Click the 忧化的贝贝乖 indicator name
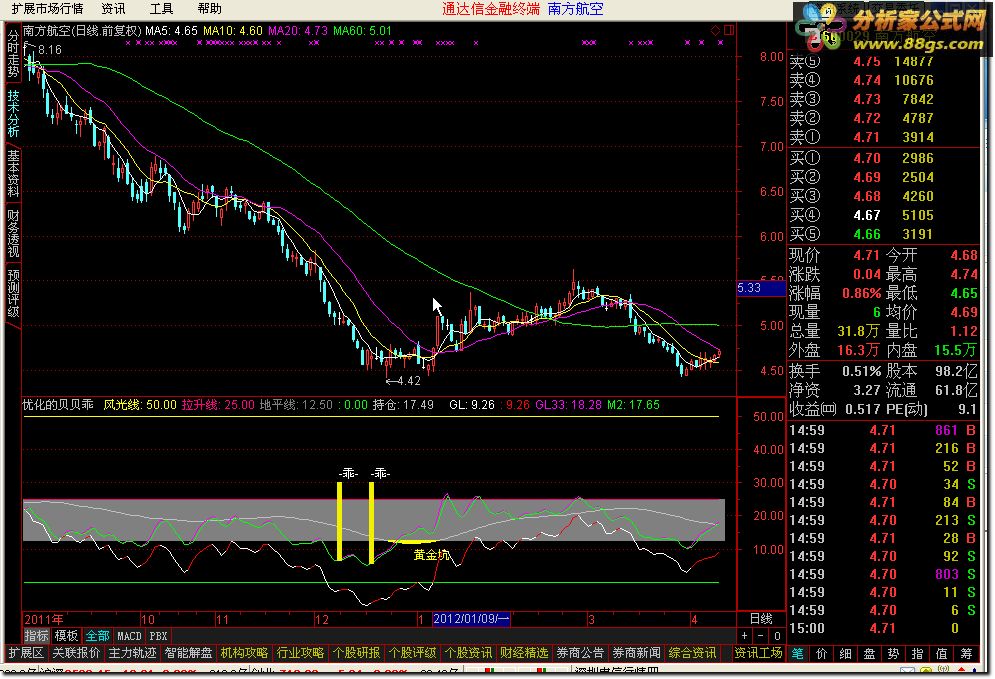Screen dimensions: 995x679 click(x=58, y=405)
